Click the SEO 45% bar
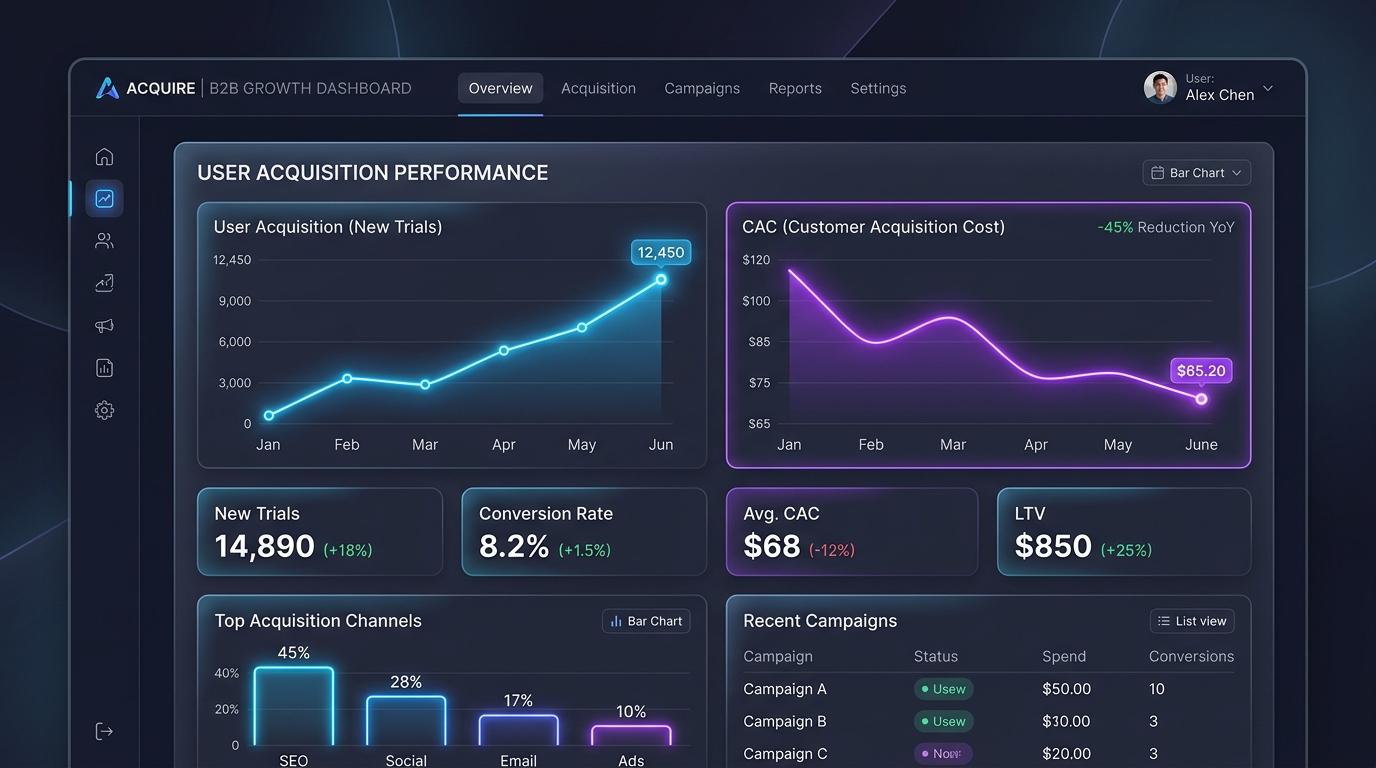The image size is (1376, 768). point(294,706)
